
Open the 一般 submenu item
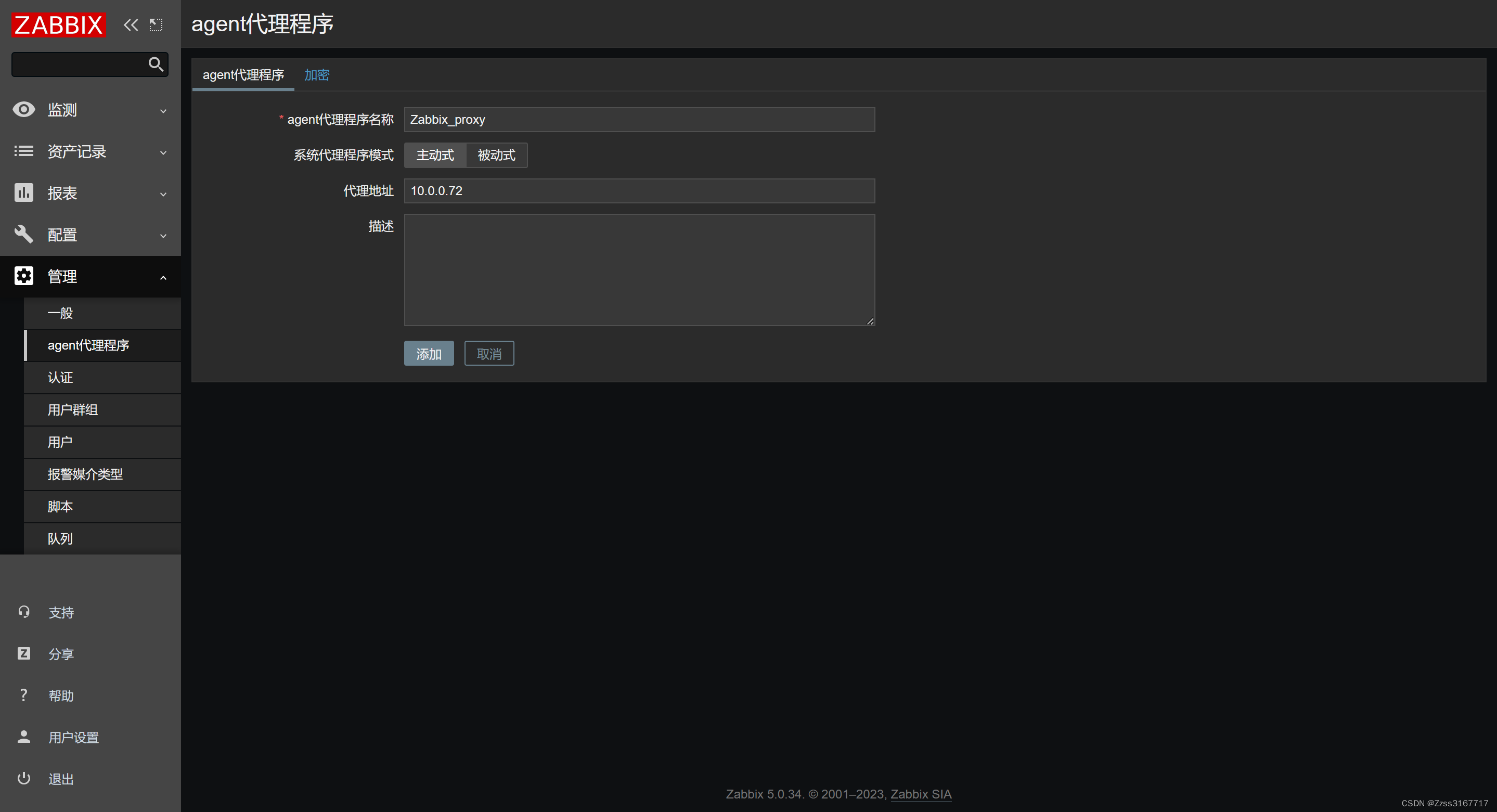102,313
